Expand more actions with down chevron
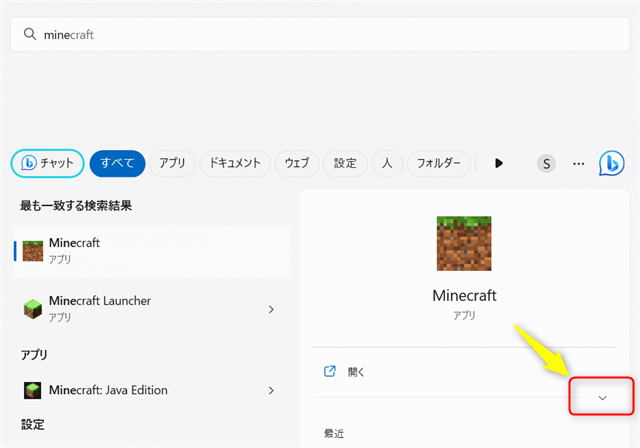 click(602, 398)
